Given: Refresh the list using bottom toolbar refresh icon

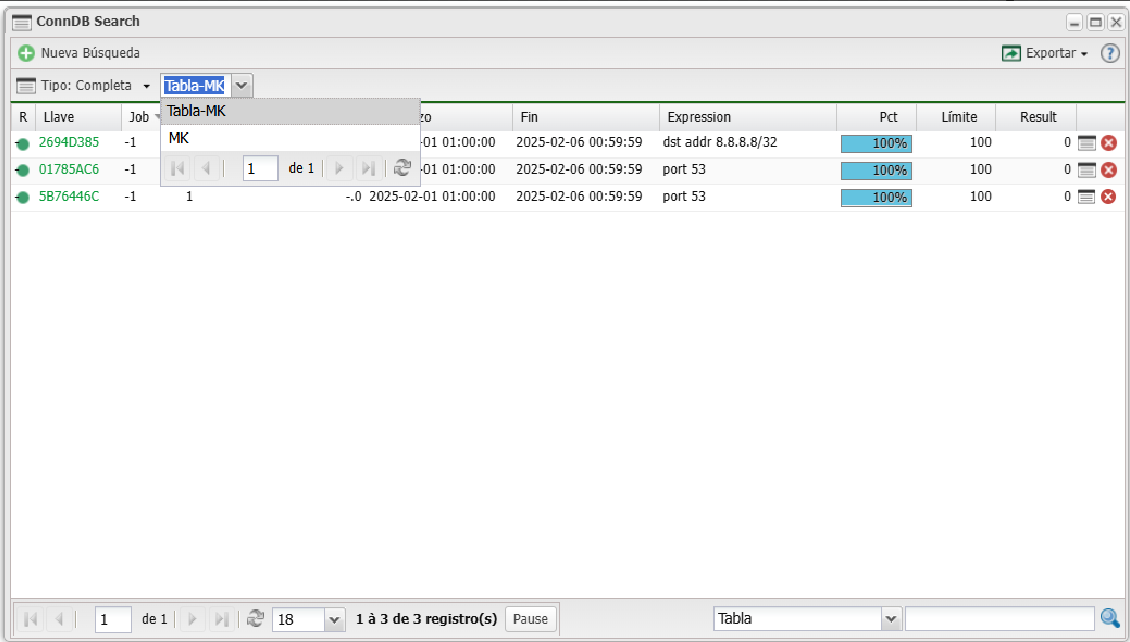Looking at the screenshot, I should [x=256, y=619].
